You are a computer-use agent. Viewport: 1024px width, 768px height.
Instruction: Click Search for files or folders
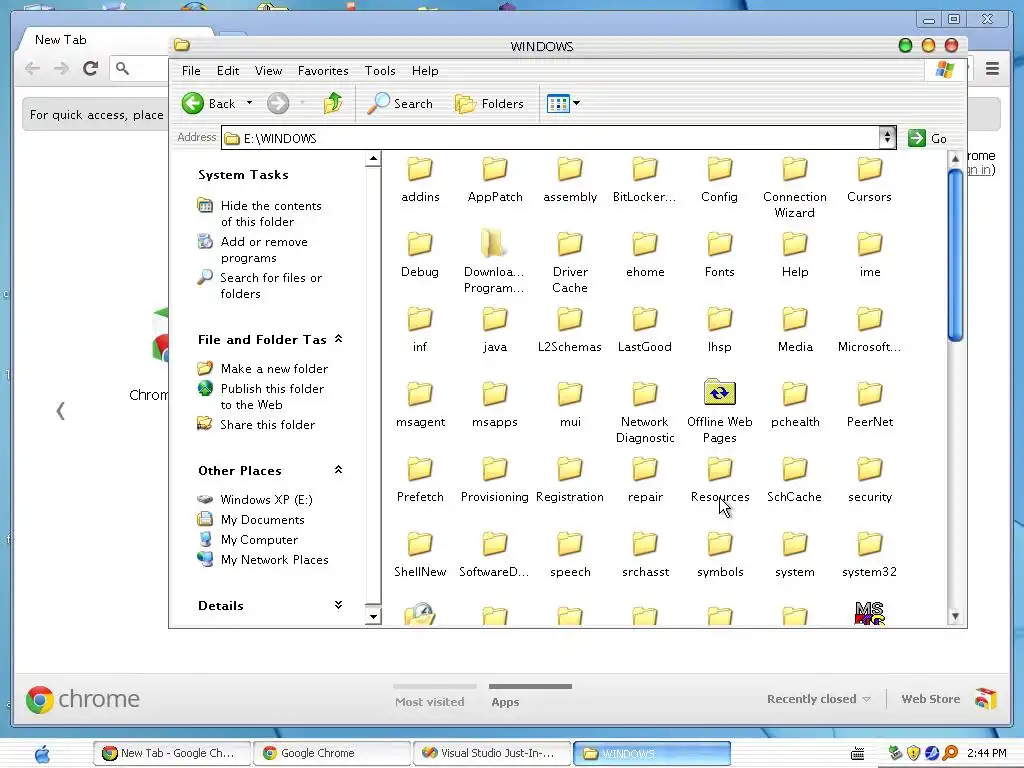[x=271, y=285]
